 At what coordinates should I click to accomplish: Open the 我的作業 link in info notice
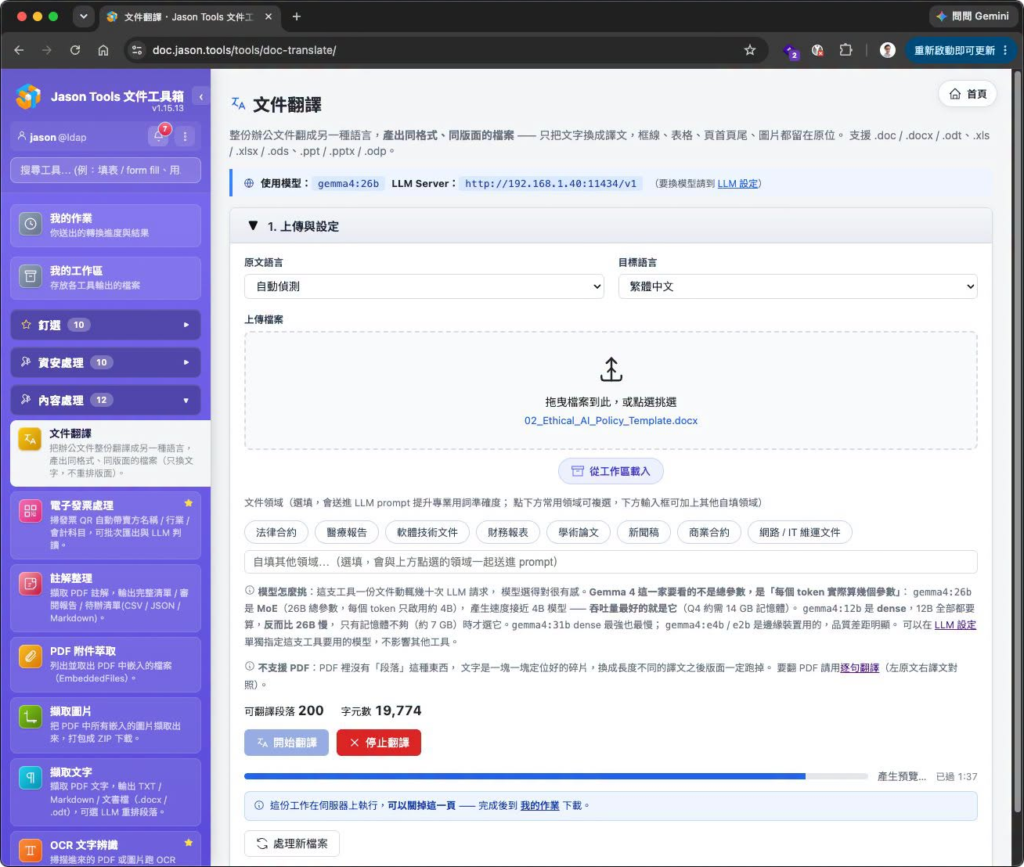point(539,806)
